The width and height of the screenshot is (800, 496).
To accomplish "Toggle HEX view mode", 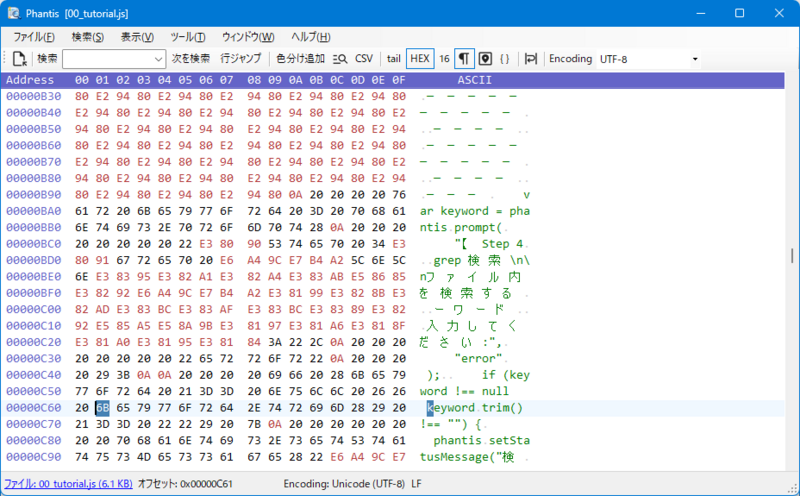I will 420,59.
